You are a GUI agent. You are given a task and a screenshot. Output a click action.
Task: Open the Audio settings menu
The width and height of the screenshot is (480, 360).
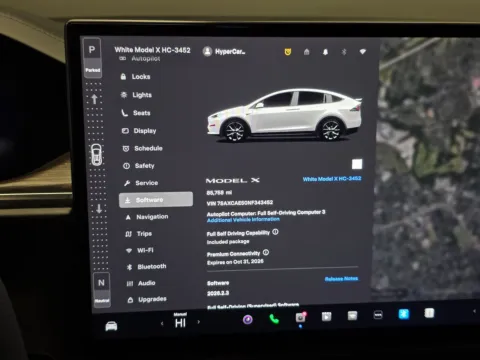(x=141, y=283)
